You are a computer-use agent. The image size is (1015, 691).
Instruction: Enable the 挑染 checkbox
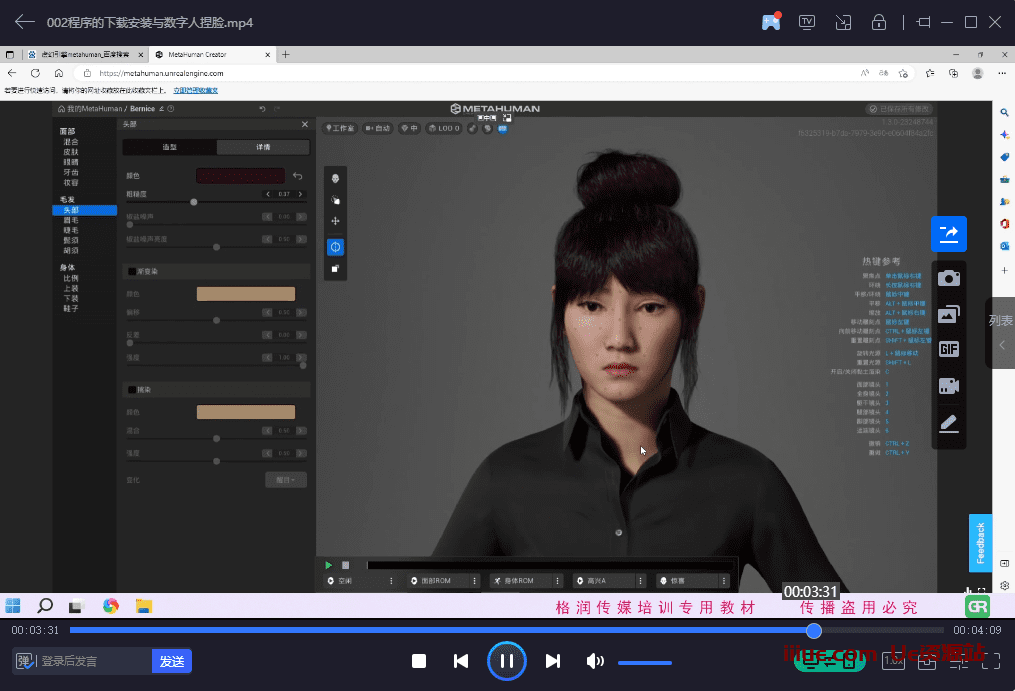click(x=132, y=389)
